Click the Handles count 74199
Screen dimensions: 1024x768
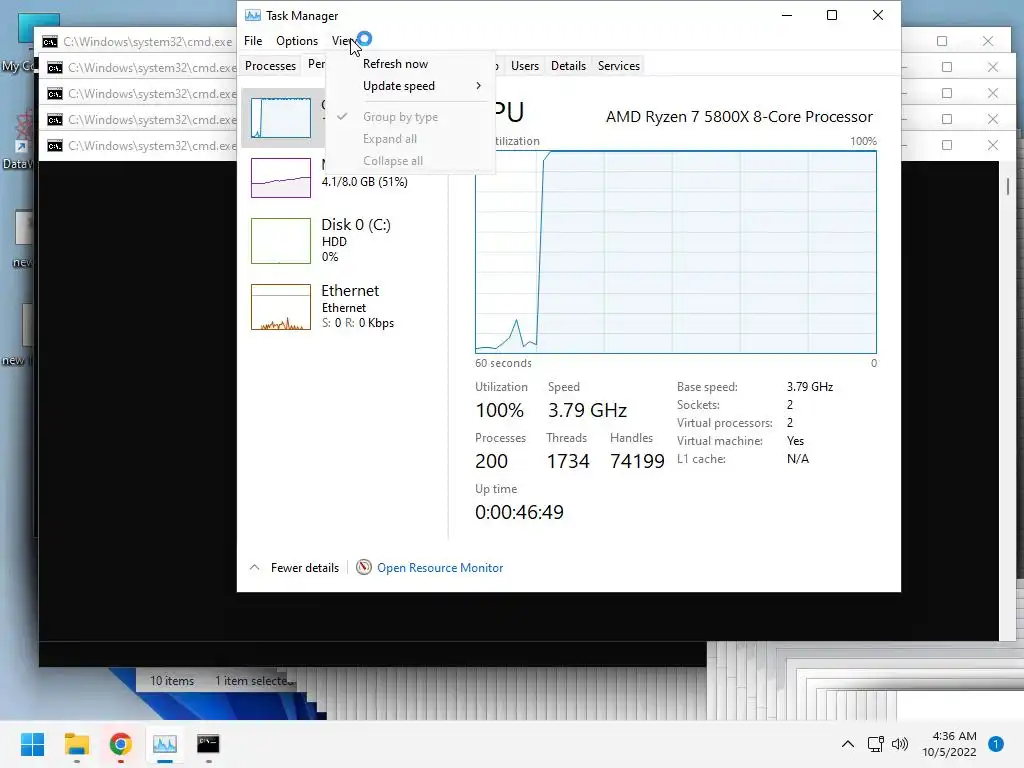[637, 461]
